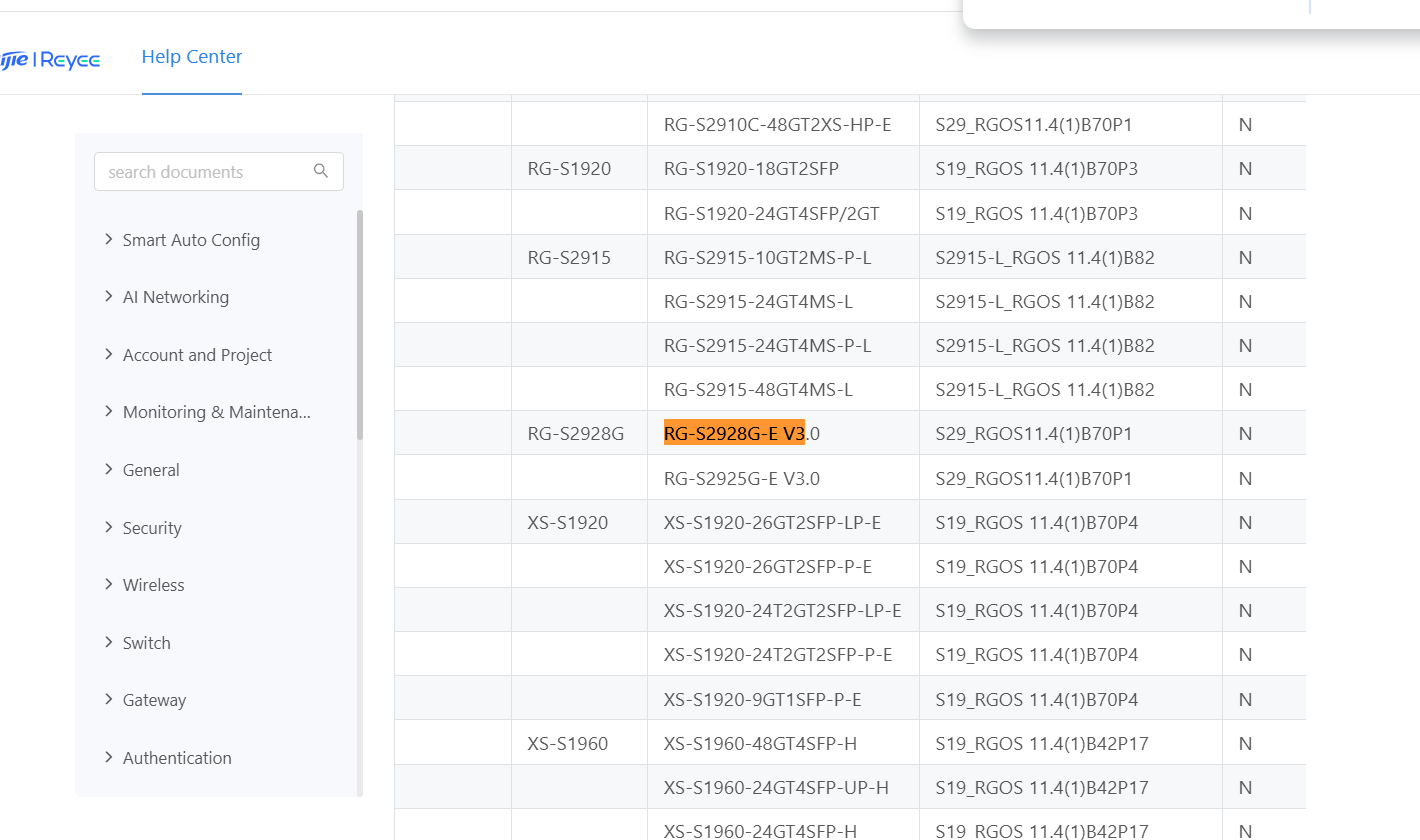Click the search magnifier icon

coord(321,171)
